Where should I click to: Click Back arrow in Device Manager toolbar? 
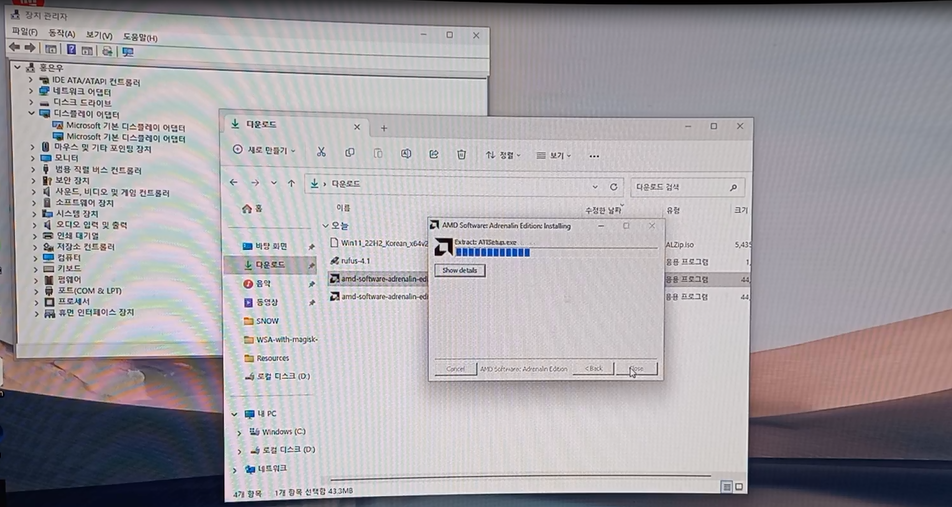pyautogui.click(x=14, y=48)
